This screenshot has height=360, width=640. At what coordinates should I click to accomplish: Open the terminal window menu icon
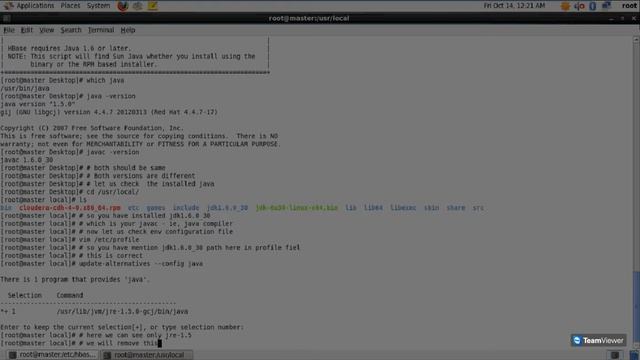pyautogui.click(x=7, y=18)
